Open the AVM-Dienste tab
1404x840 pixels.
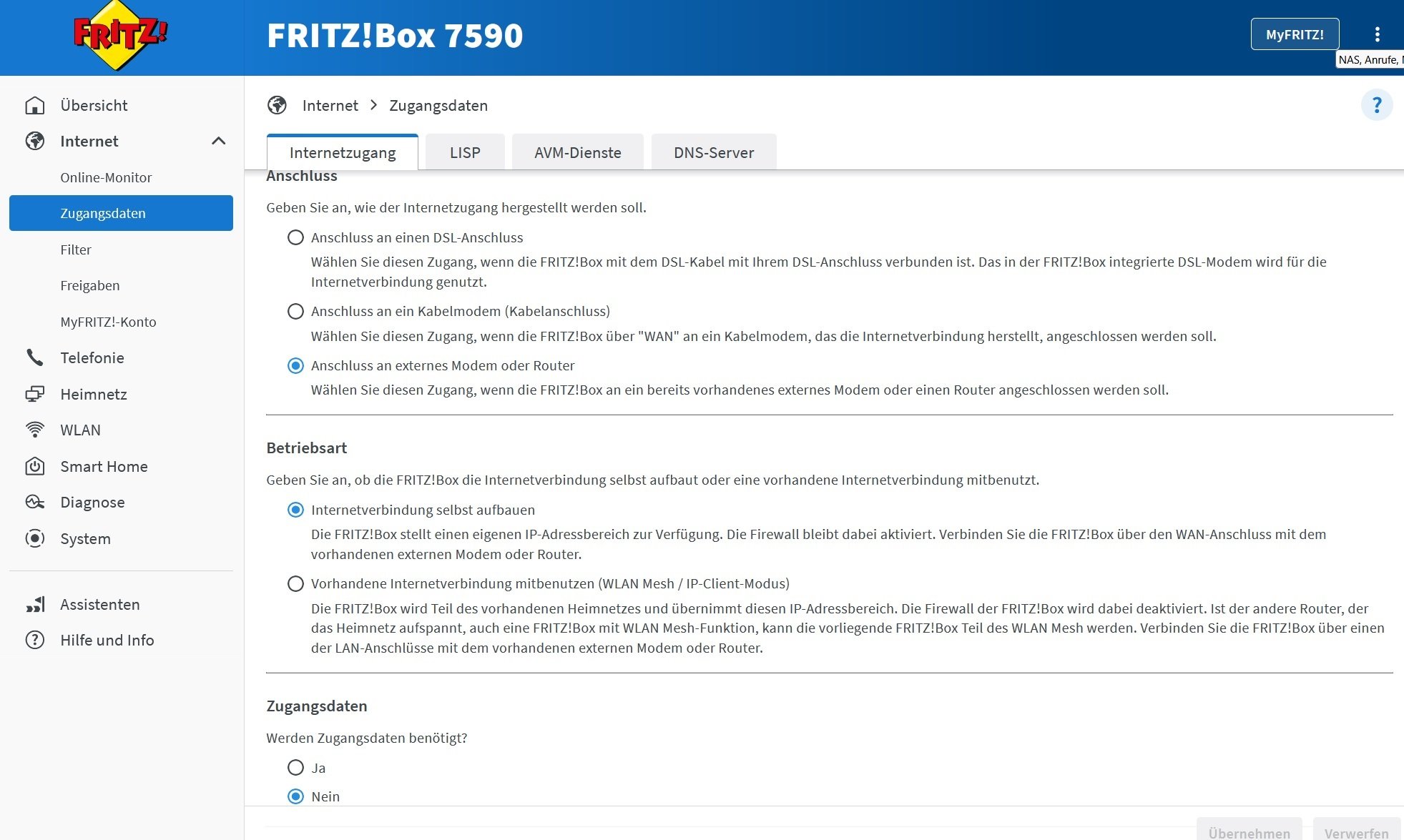577,152
